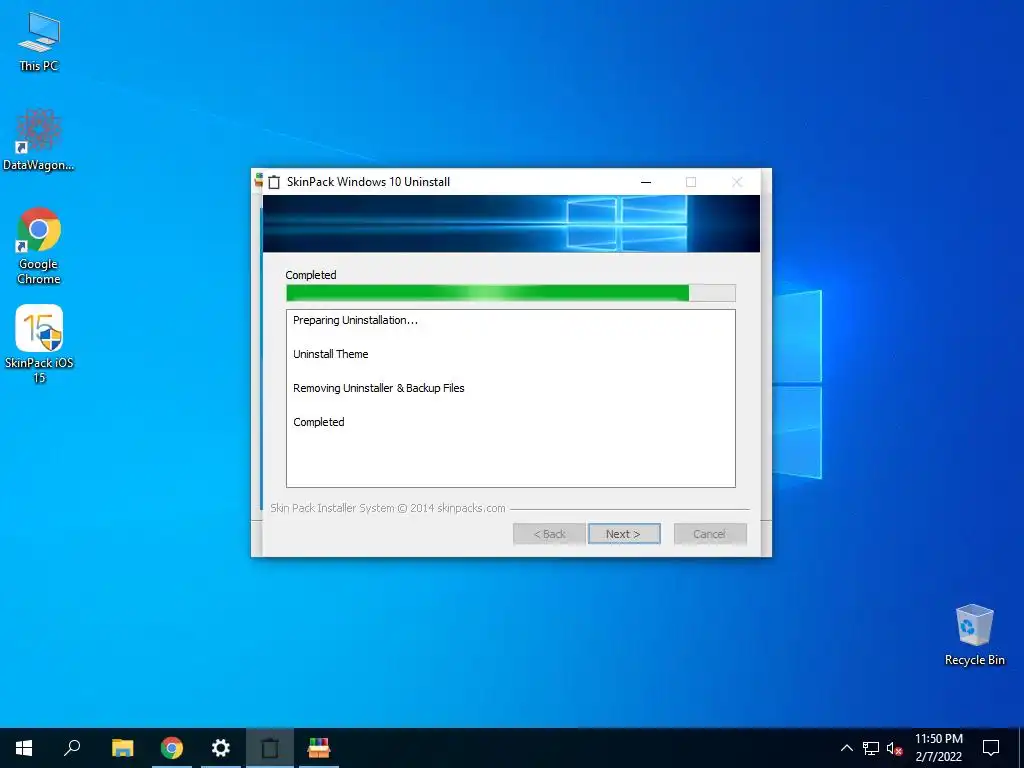
Task: Click the disabled < Back button
Action: pyautogui.click(x=549, y=534)
